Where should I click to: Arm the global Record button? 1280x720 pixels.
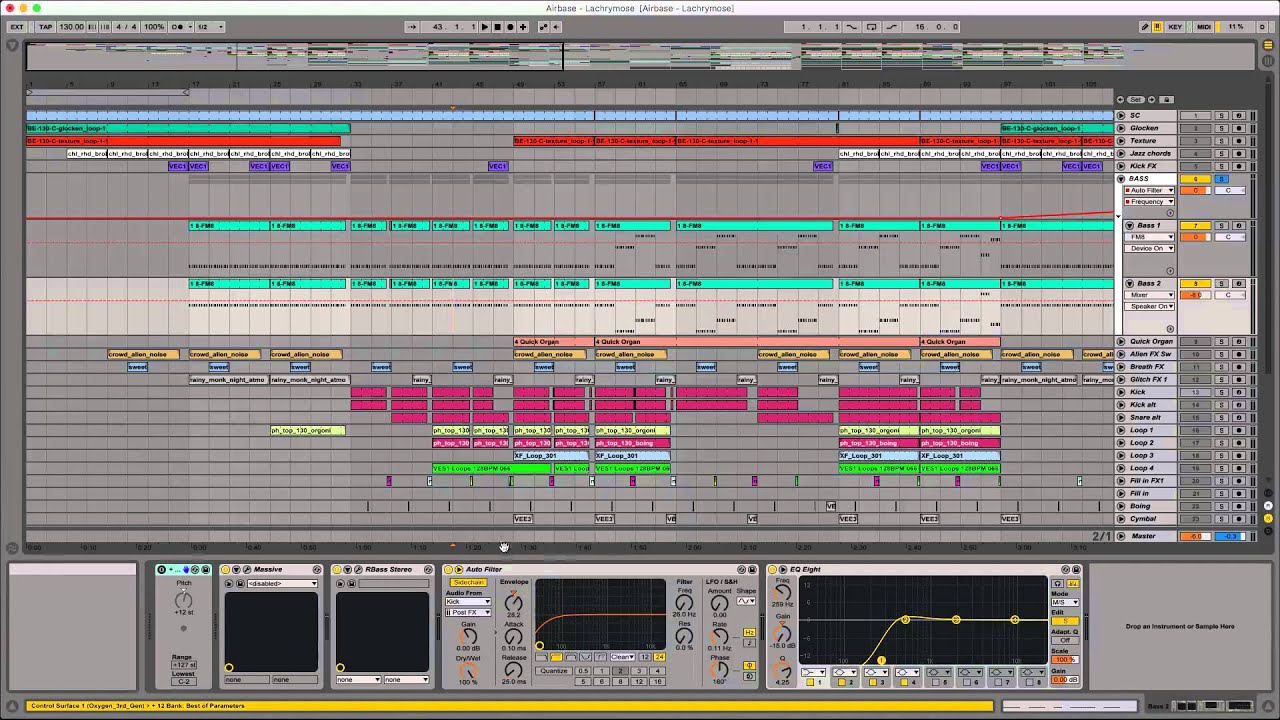tap(510, 27)
